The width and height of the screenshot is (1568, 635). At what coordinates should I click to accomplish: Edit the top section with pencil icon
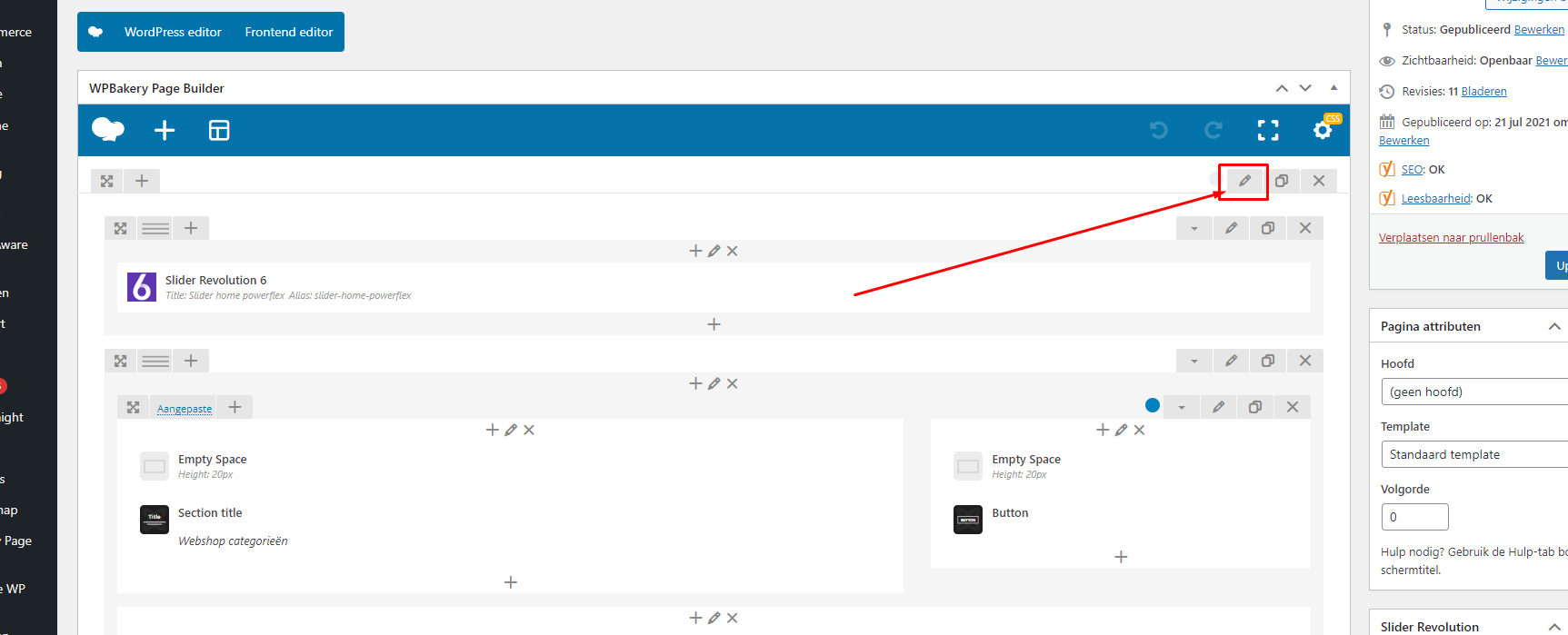[1244, 181]
